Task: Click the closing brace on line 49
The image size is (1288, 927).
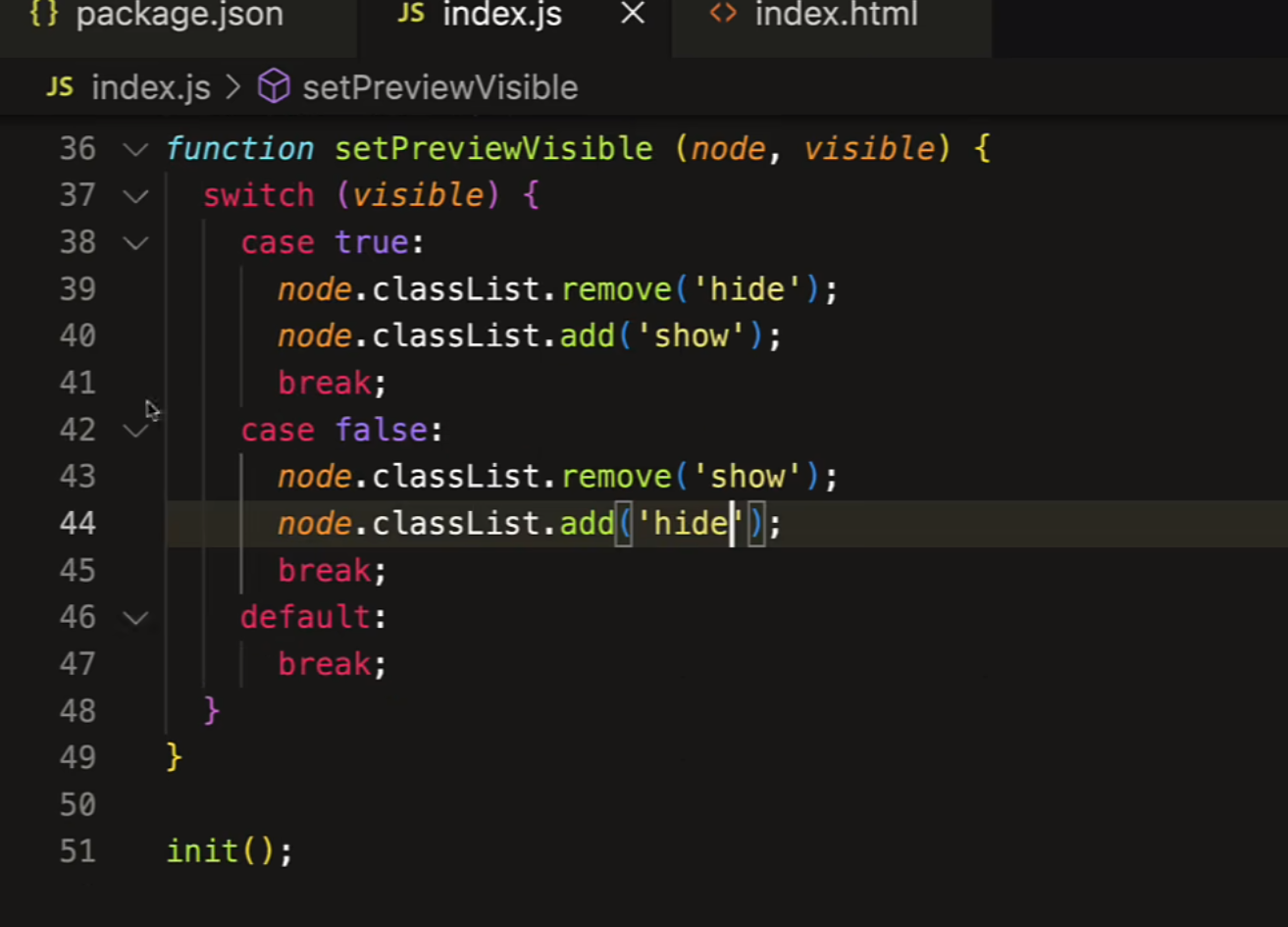Action: click(x=175, y=757)
